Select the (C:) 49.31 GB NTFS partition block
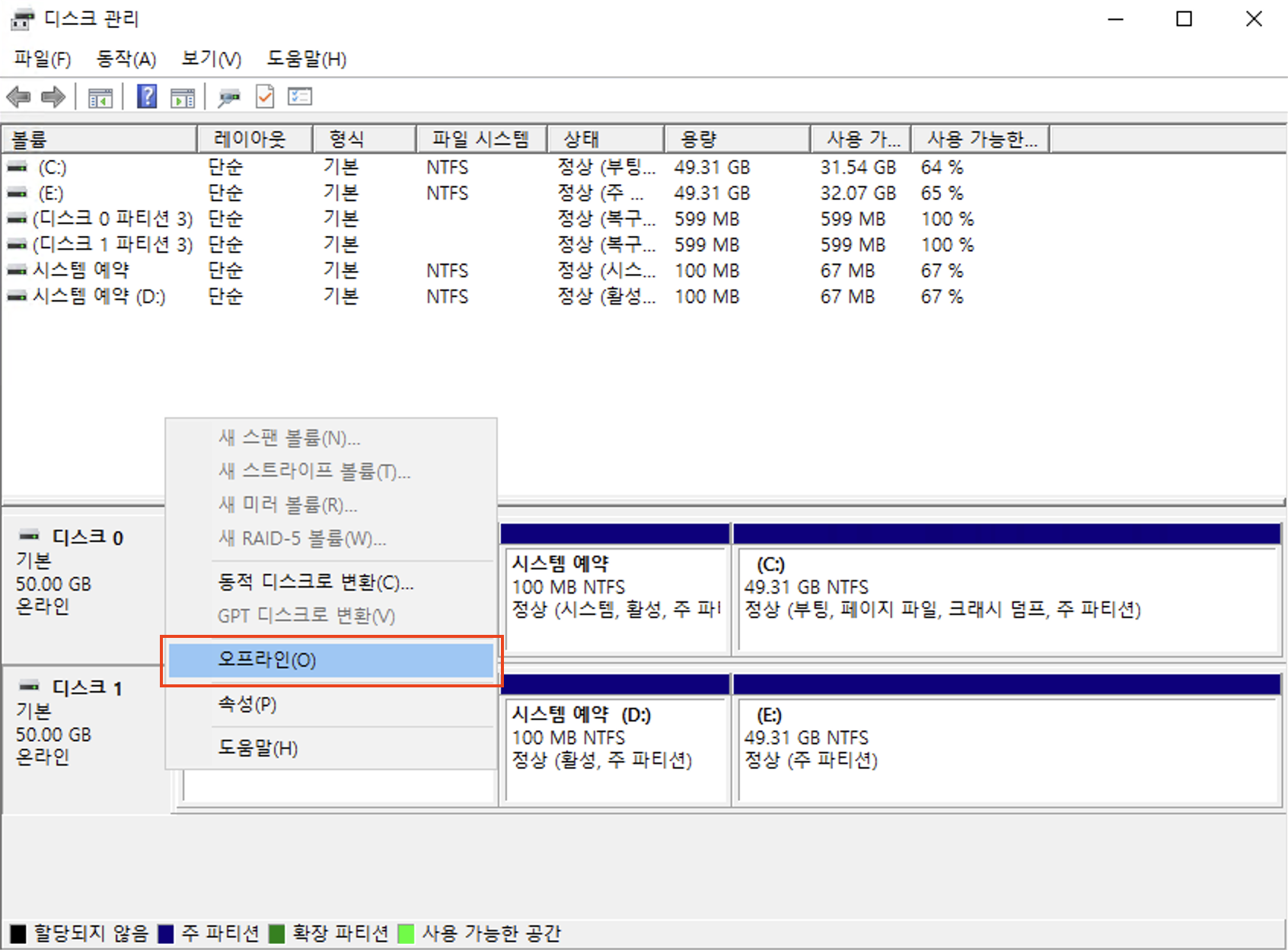The image size is (1288, 950). click(1006, 588)
